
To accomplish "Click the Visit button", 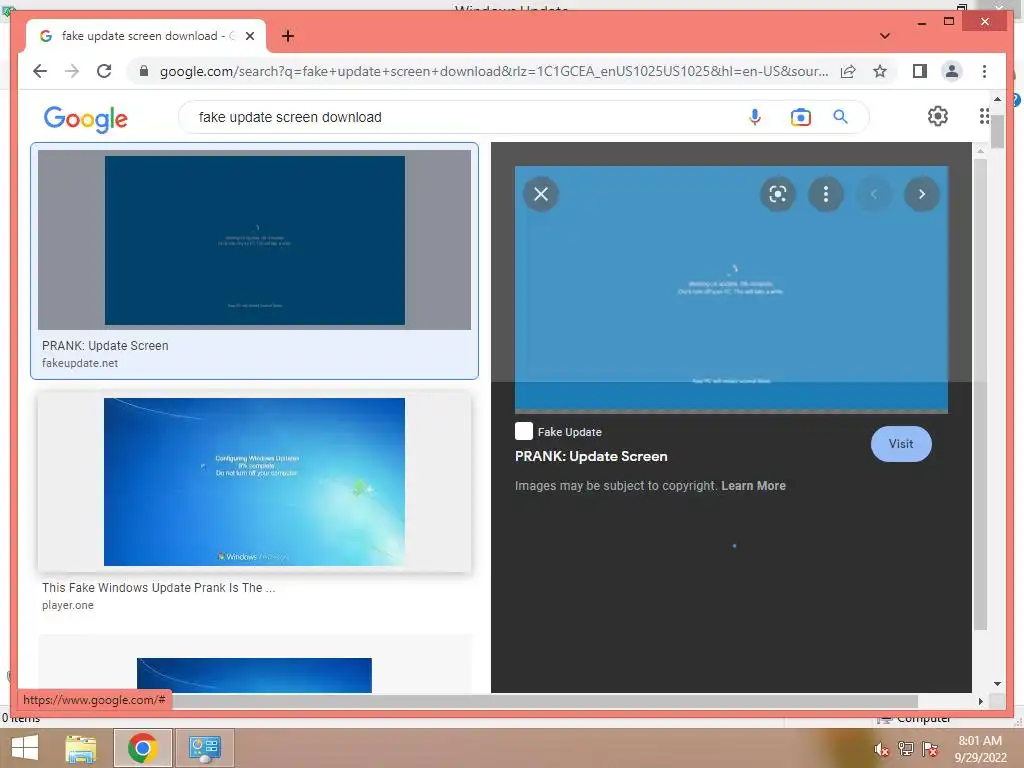I will point(901,444).
